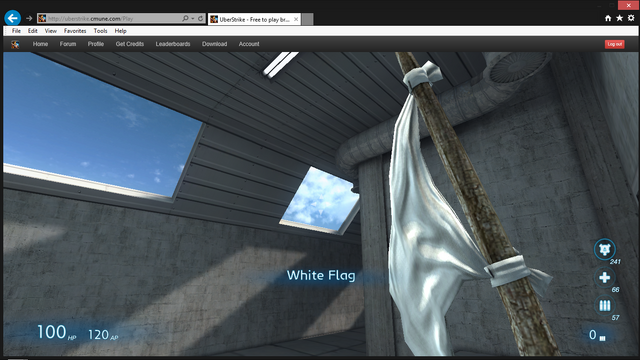Select the UberStrike browser tab
Viewport: 640px width, 360px height.
click(x=254, y=19)
